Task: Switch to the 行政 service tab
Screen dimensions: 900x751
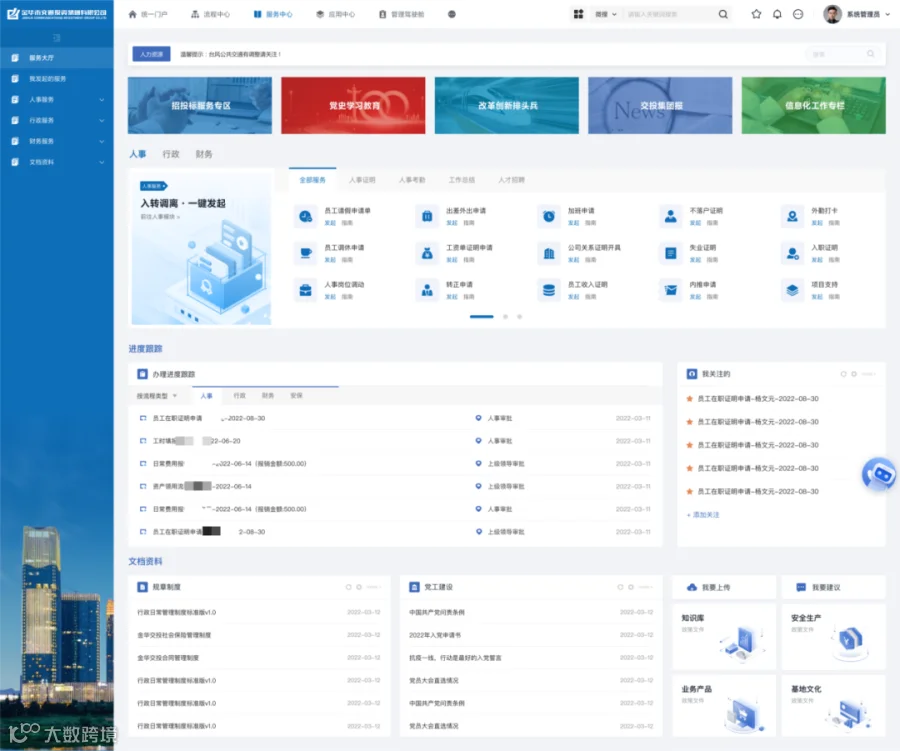Action: tap(170, 154)
